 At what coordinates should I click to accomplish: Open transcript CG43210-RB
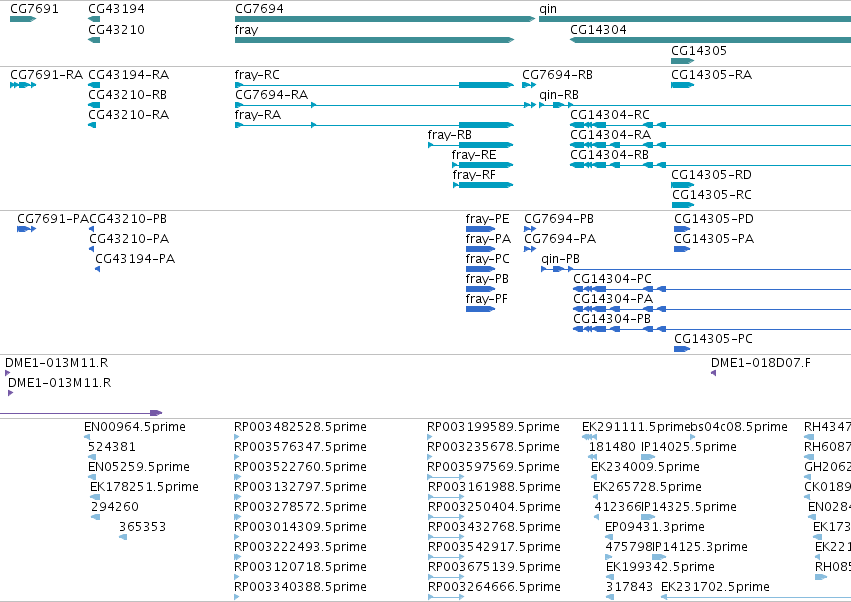[x=128, y=94]
